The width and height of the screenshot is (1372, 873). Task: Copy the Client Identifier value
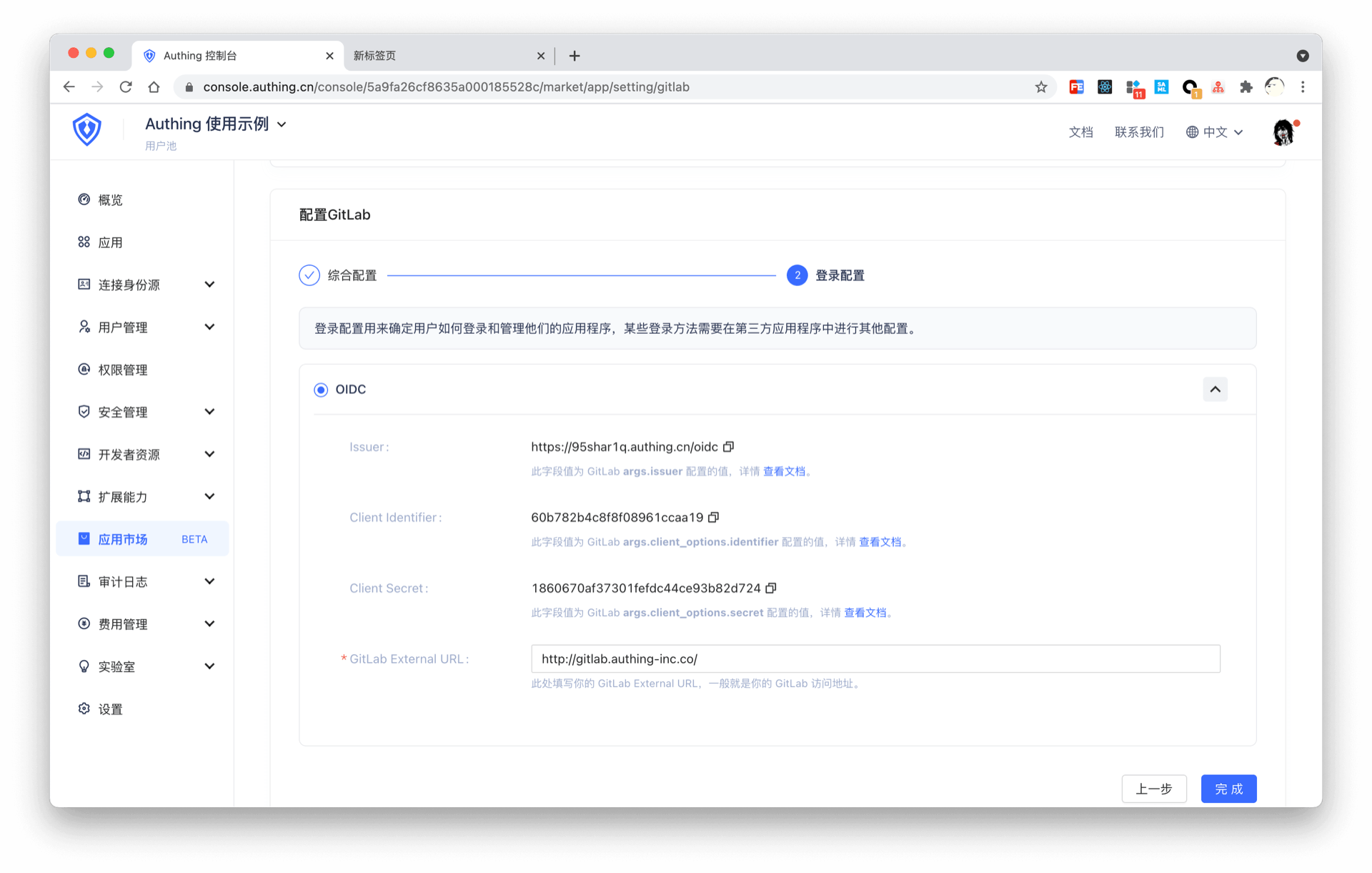pos(713,518)
